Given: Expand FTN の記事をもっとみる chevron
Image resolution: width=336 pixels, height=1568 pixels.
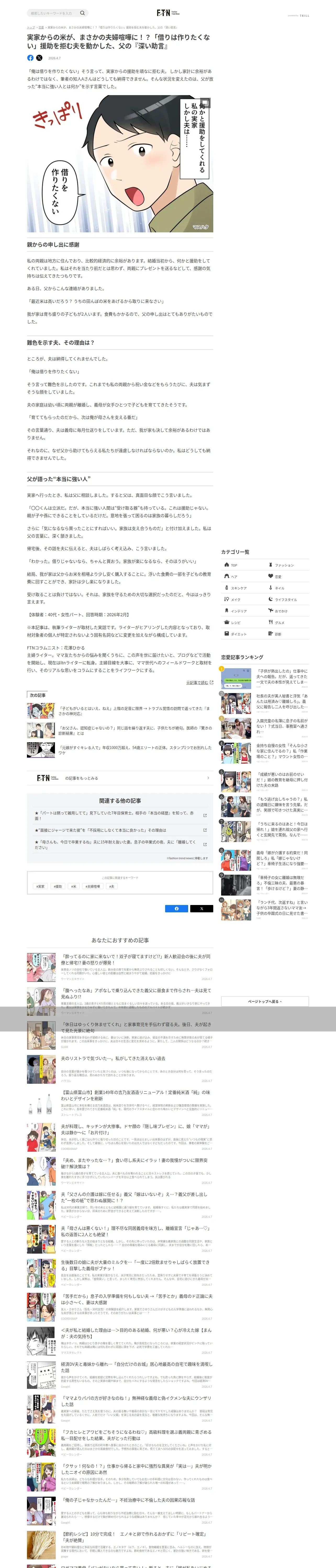Looking at the screenshot, I should click(x=208, y=778).
